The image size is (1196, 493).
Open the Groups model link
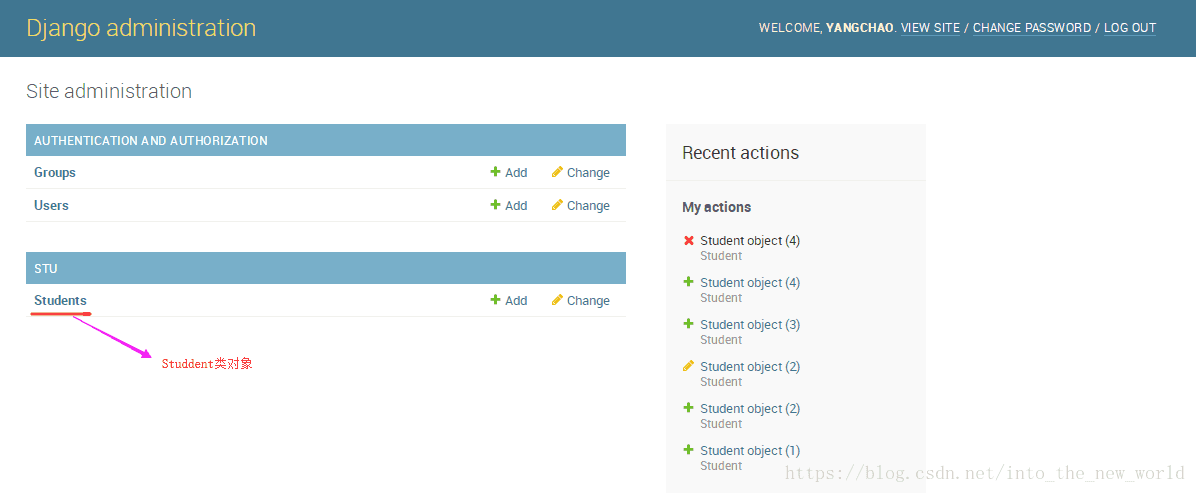tap(55, 172)
